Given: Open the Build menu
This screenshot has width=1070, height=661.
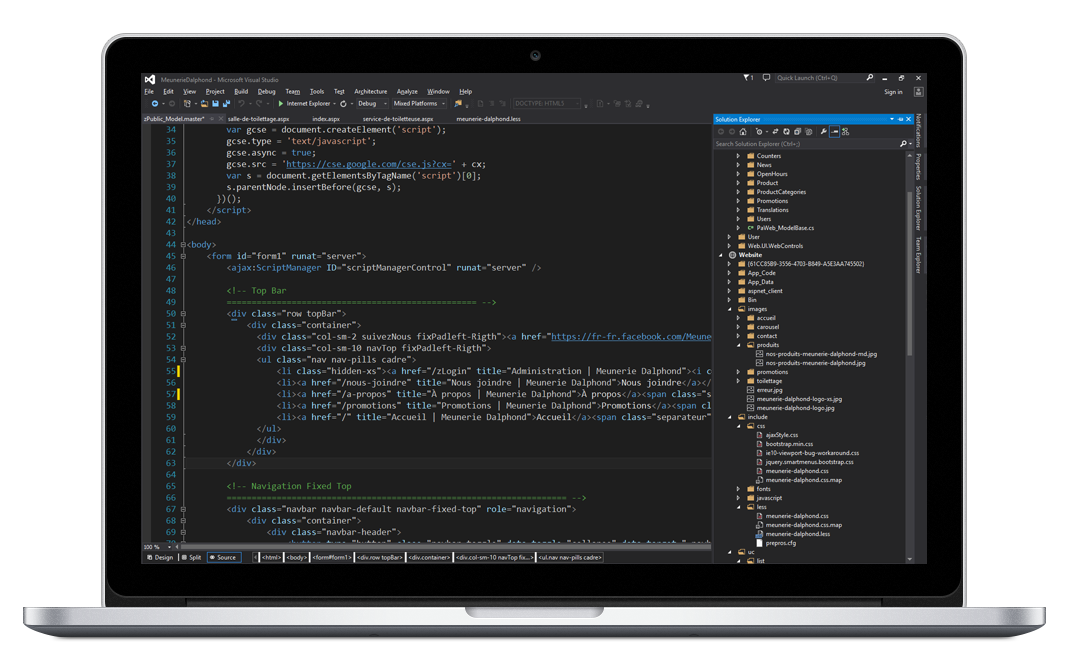Looking at the screenshot, I should (x=241, y=91).
